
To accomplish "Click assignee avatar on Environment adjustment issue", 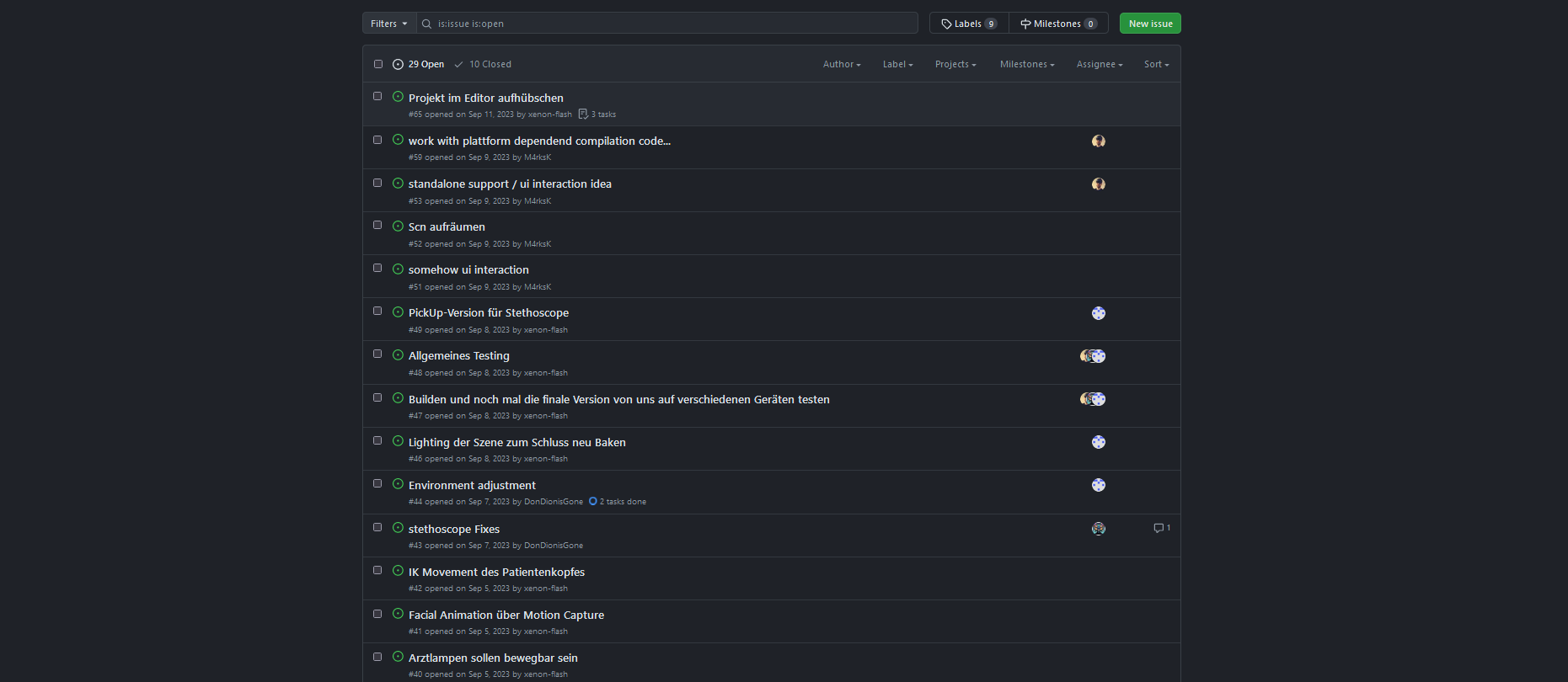I will tap(1098, 485).
